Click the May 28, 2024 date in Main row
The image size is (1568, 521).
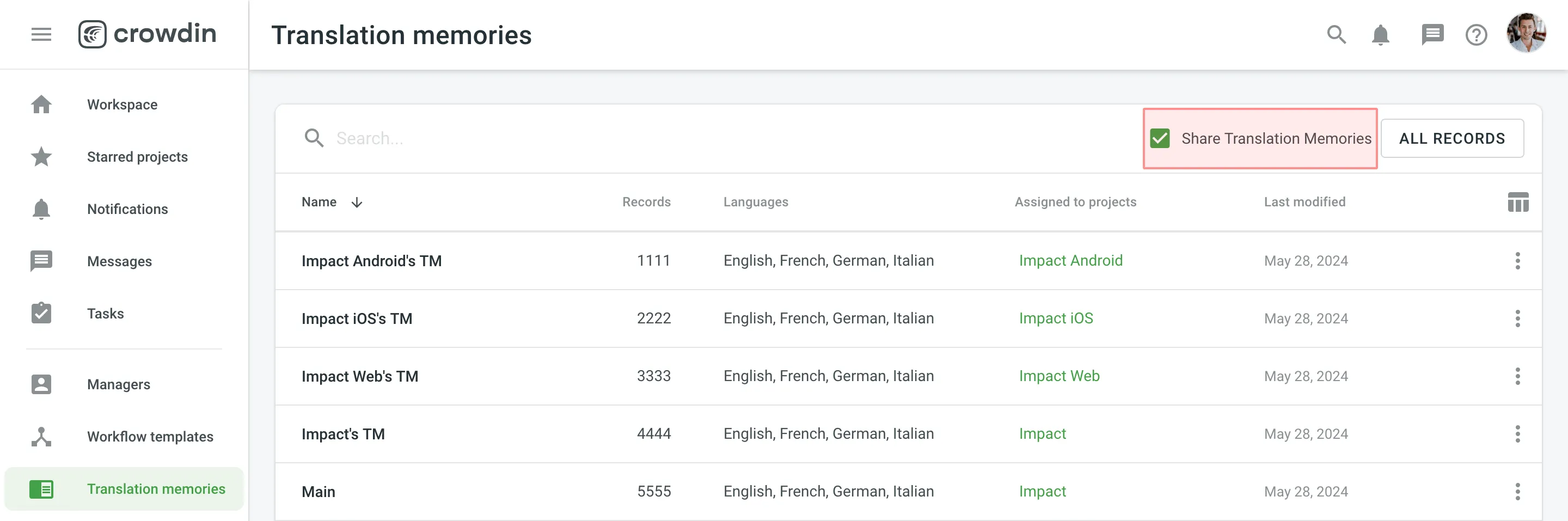(1306, 491)
